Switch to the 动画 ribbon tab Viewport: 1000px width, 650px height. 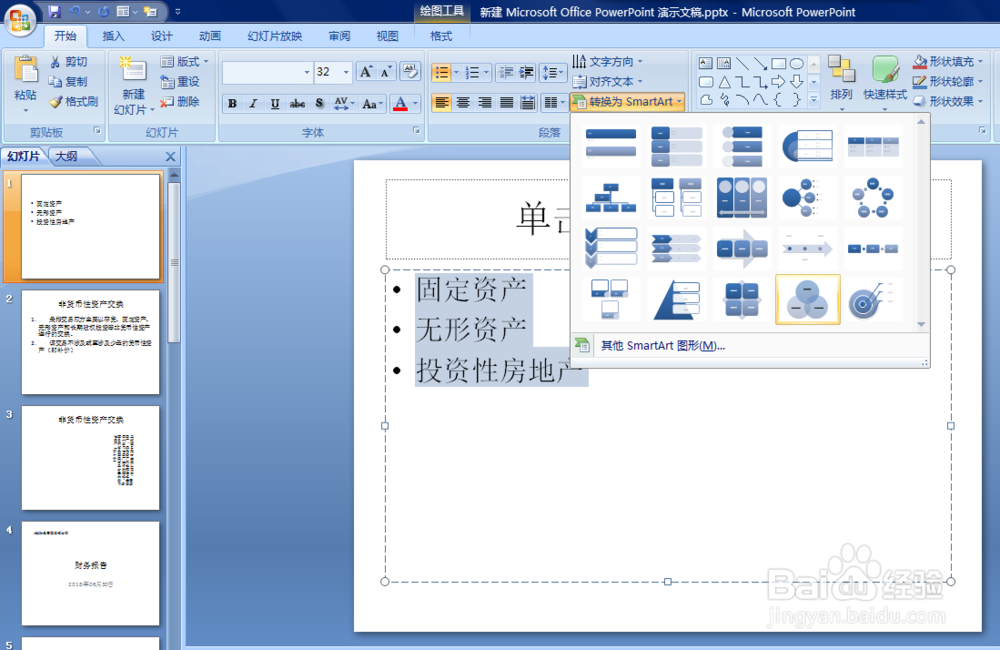point(210,36)
